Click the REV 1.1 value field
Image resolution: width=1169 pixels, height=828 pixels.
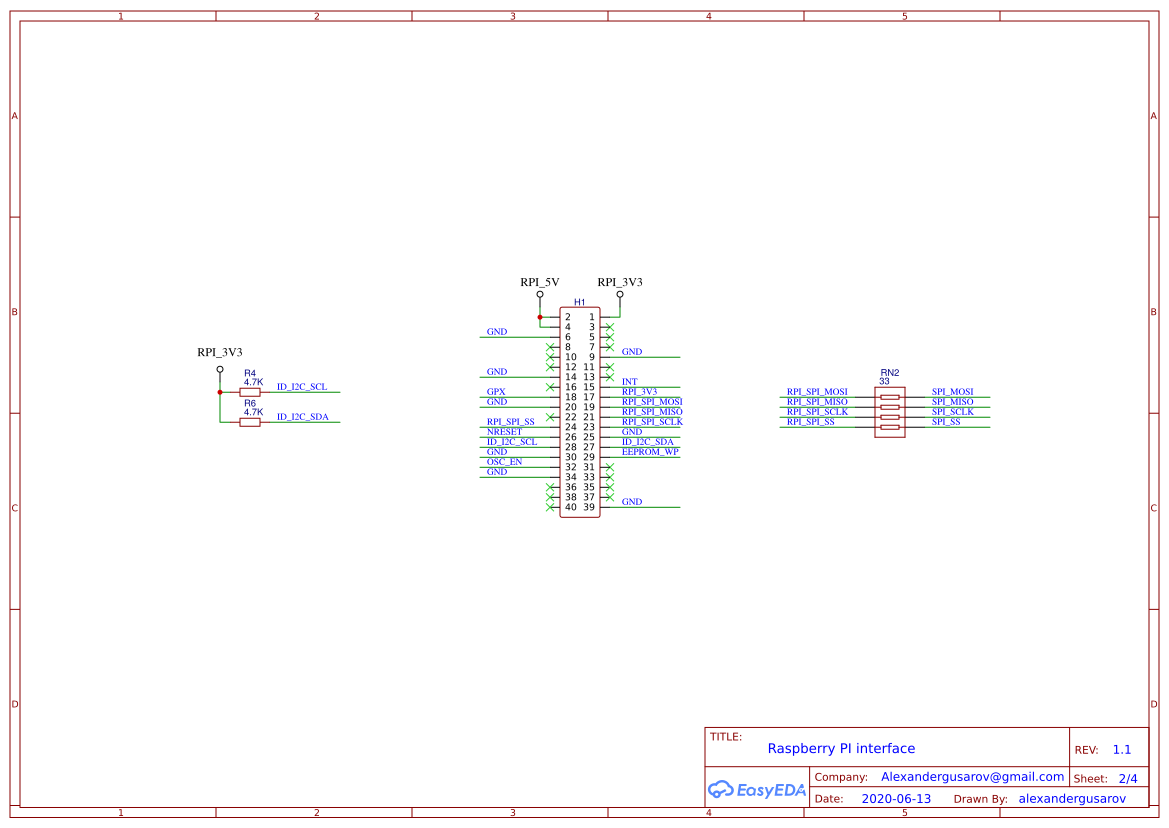click(x=1121, y=749)
